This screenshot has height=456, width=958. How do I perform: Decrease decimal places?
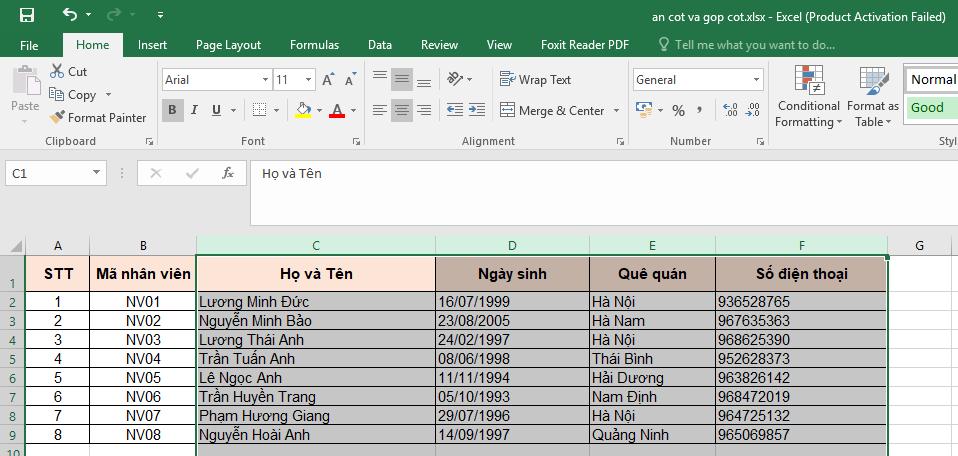pyautogui.click(x=753, y=111)
